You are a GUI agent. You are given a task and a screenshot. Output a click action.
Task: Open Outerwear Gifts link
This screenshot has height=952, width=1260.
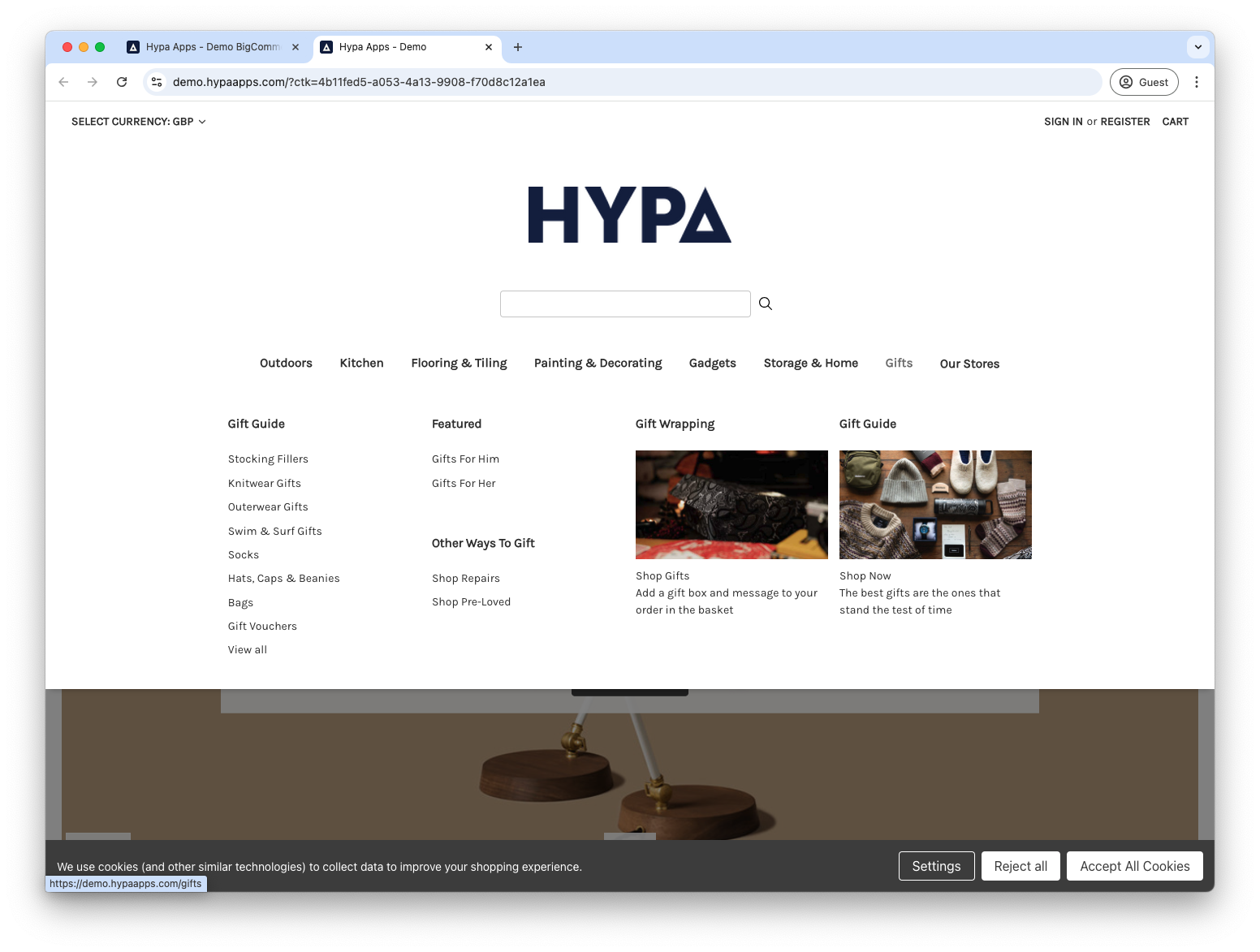point(268,507)
